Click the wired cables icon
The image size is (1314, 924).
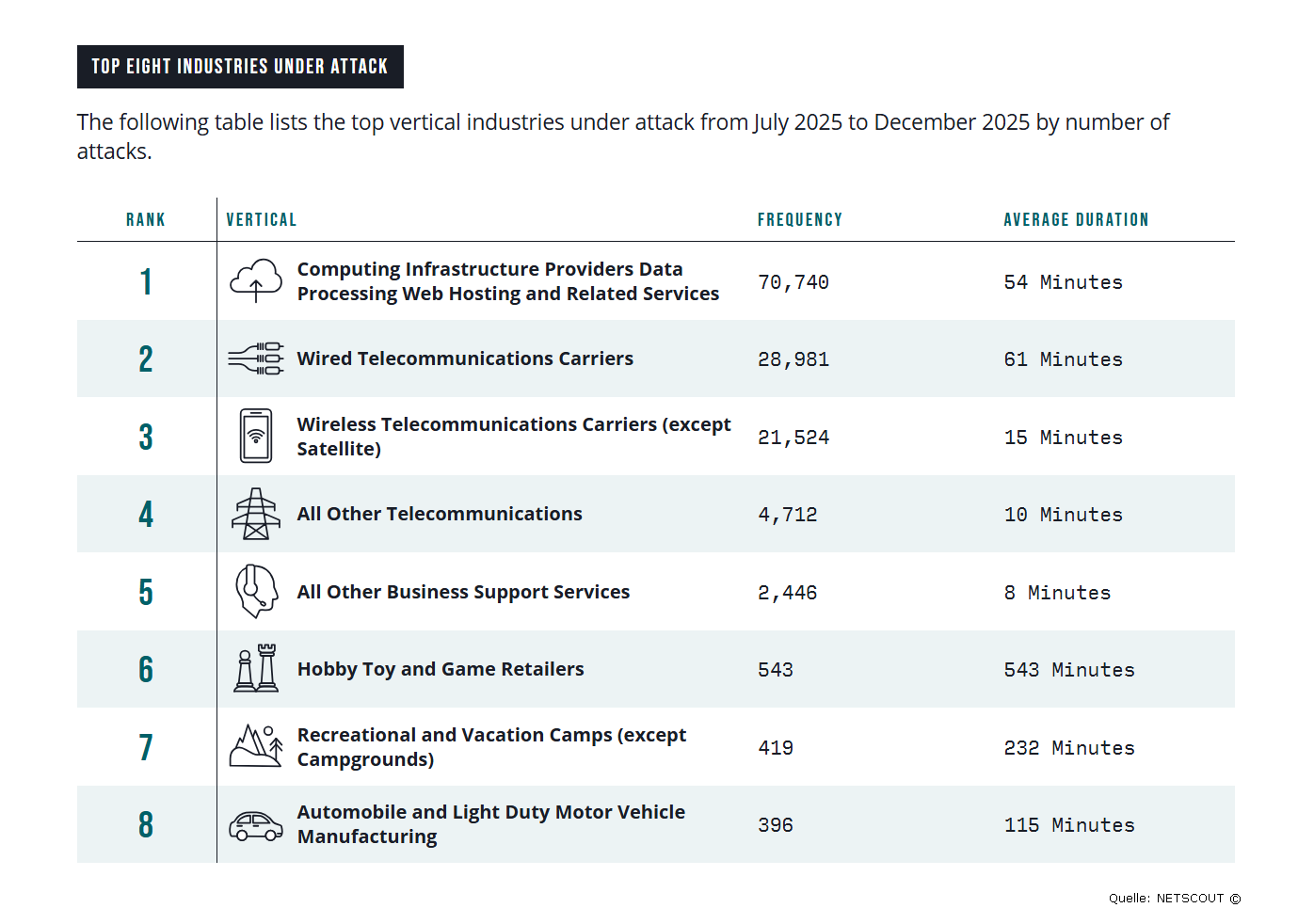(255, 358)
